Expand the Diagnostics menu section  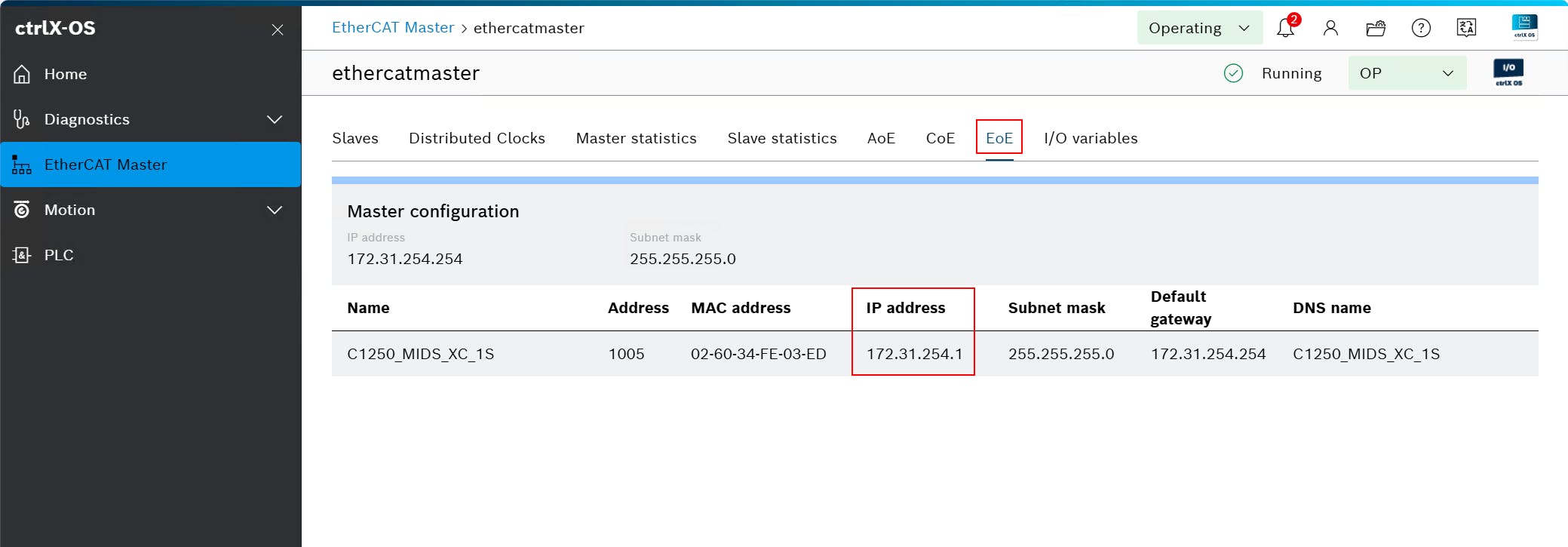[275, 119]
